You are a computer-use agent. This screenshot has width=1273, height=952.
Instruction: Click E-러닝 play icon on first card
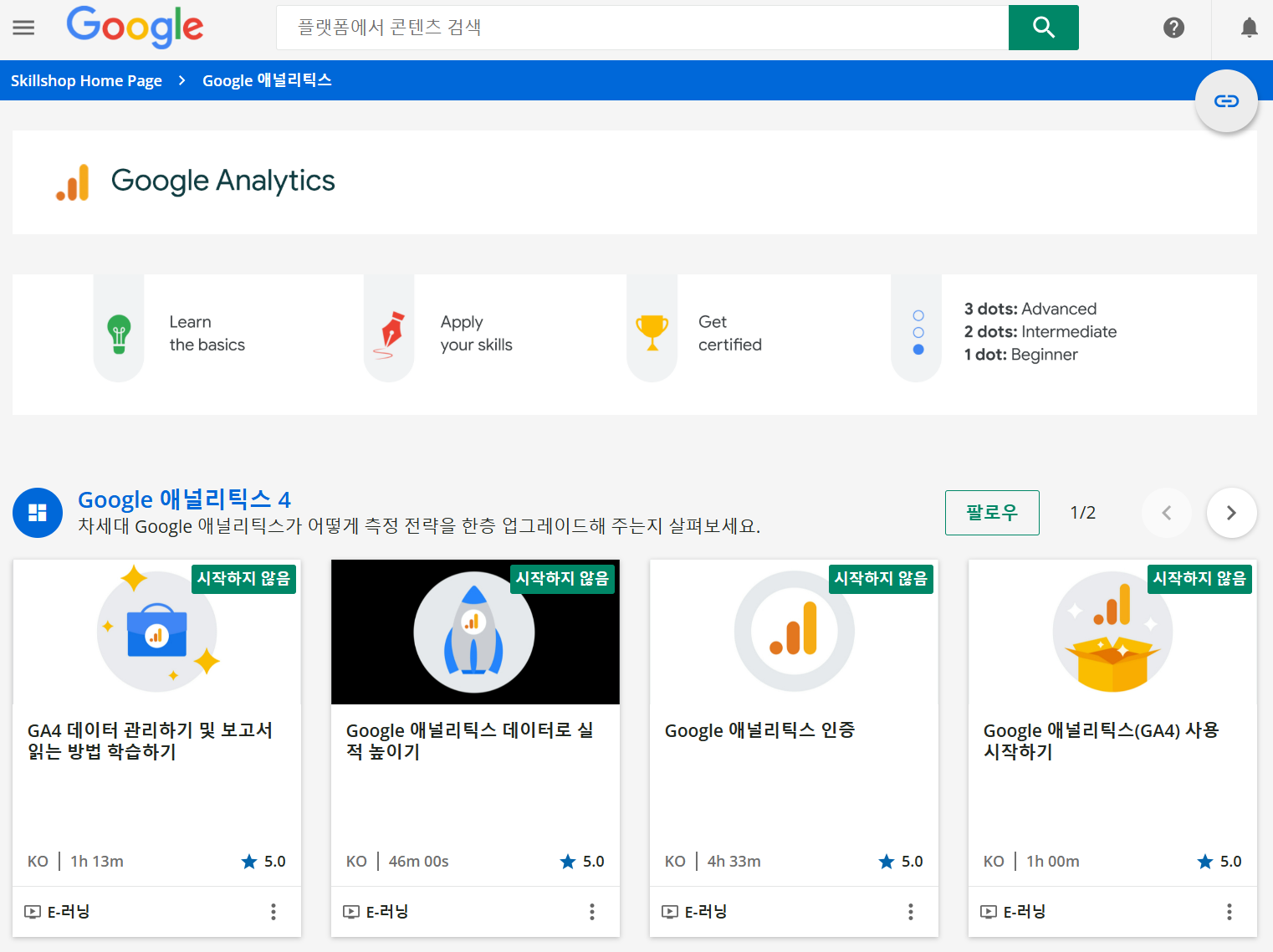click(x=33, y=912)
